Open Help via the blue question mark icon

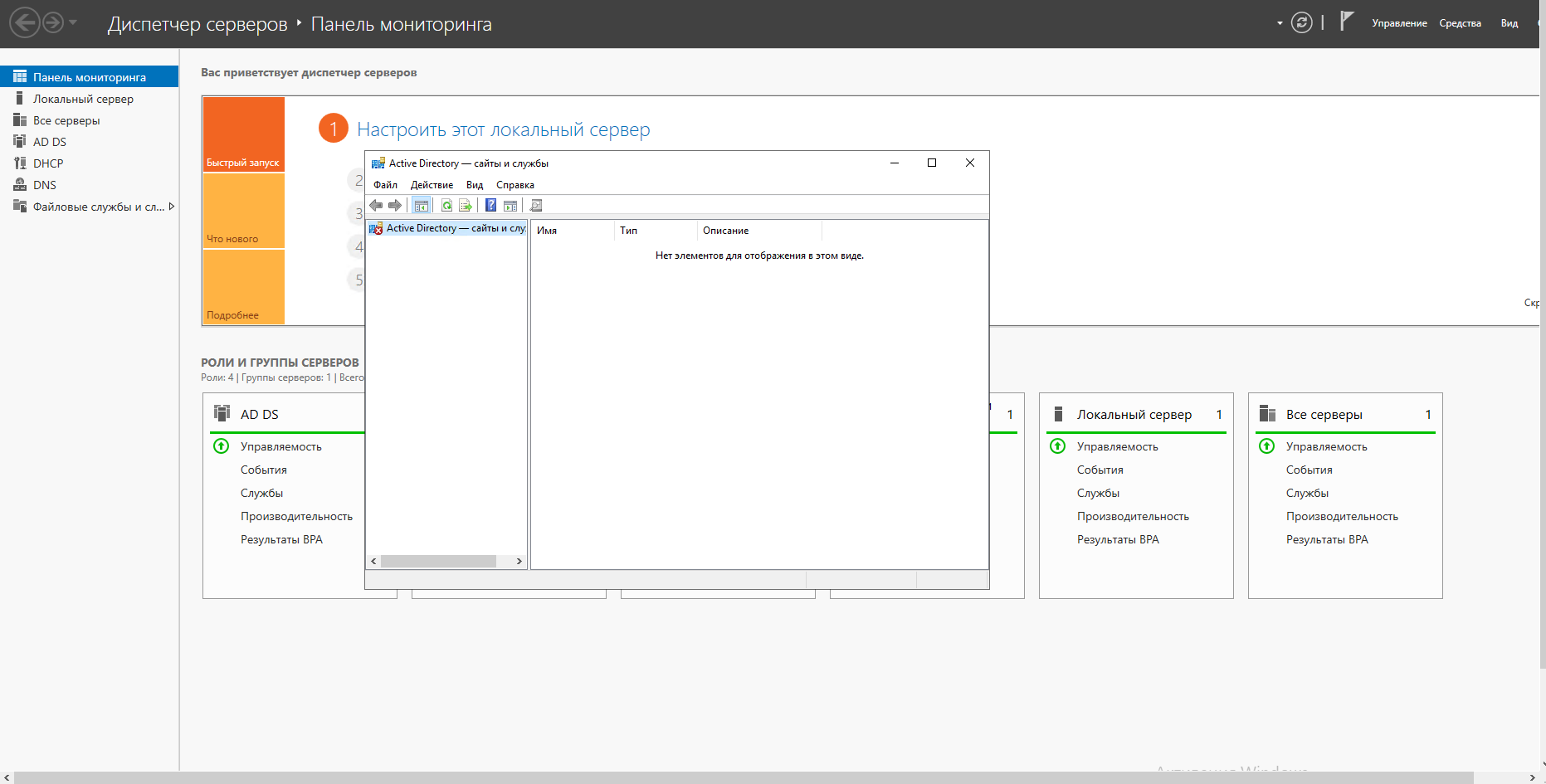[491, 206]
